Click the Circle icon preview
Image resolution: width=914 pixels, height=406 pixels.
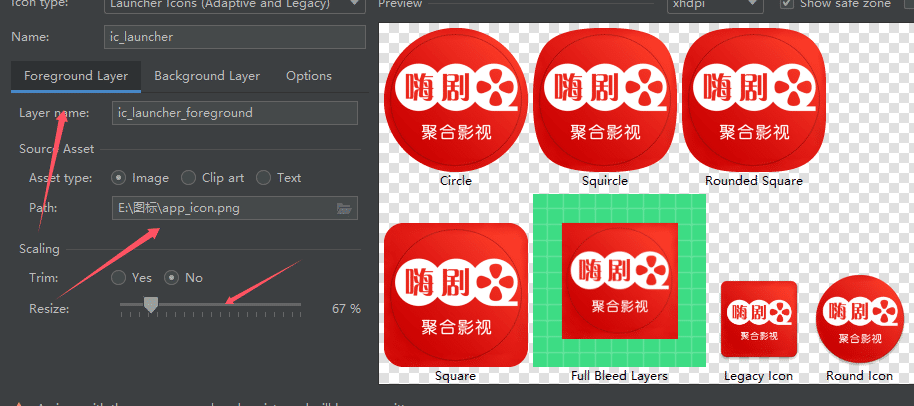click(455, 100)
